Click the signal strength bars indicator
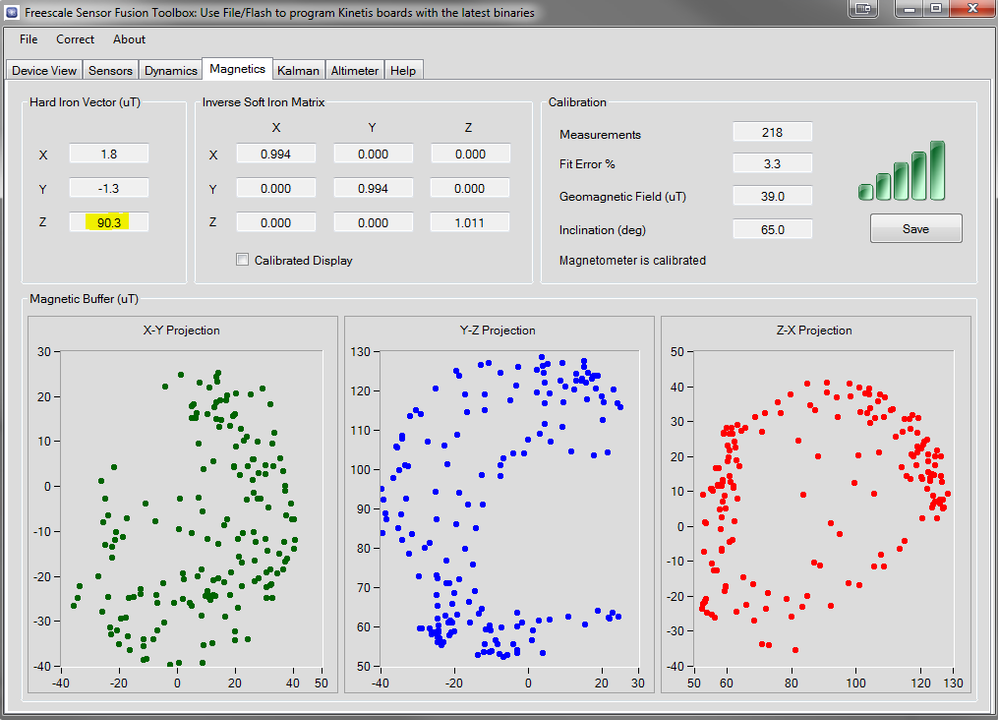Image resolution: width=998 pixels, height=720 pixels. pos(902,171)
